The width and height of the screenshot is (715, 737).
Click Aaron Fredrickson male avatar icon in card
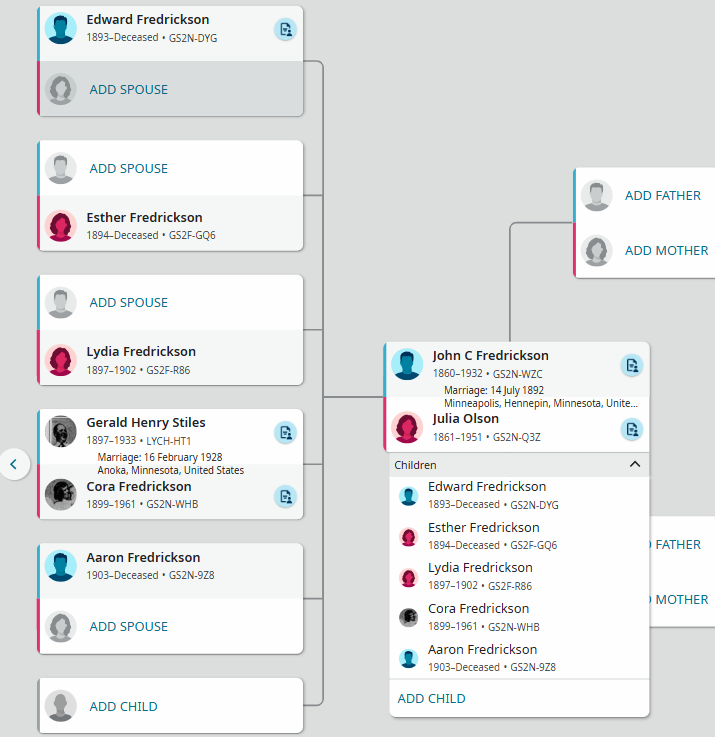pos(61,566)
